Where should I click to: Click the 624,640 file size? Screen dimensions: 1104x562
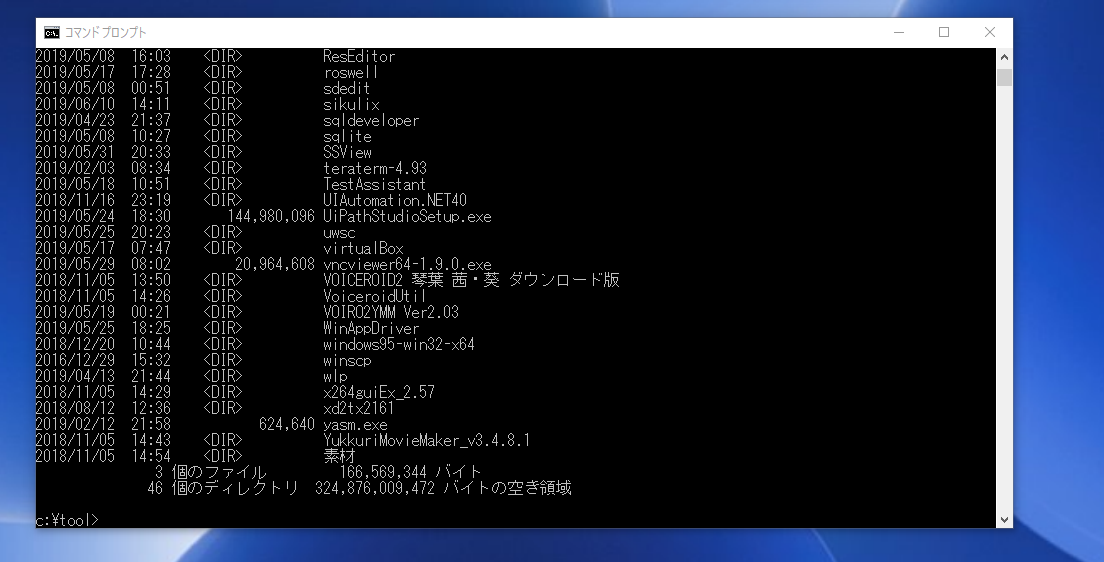(x=287, y=425)
